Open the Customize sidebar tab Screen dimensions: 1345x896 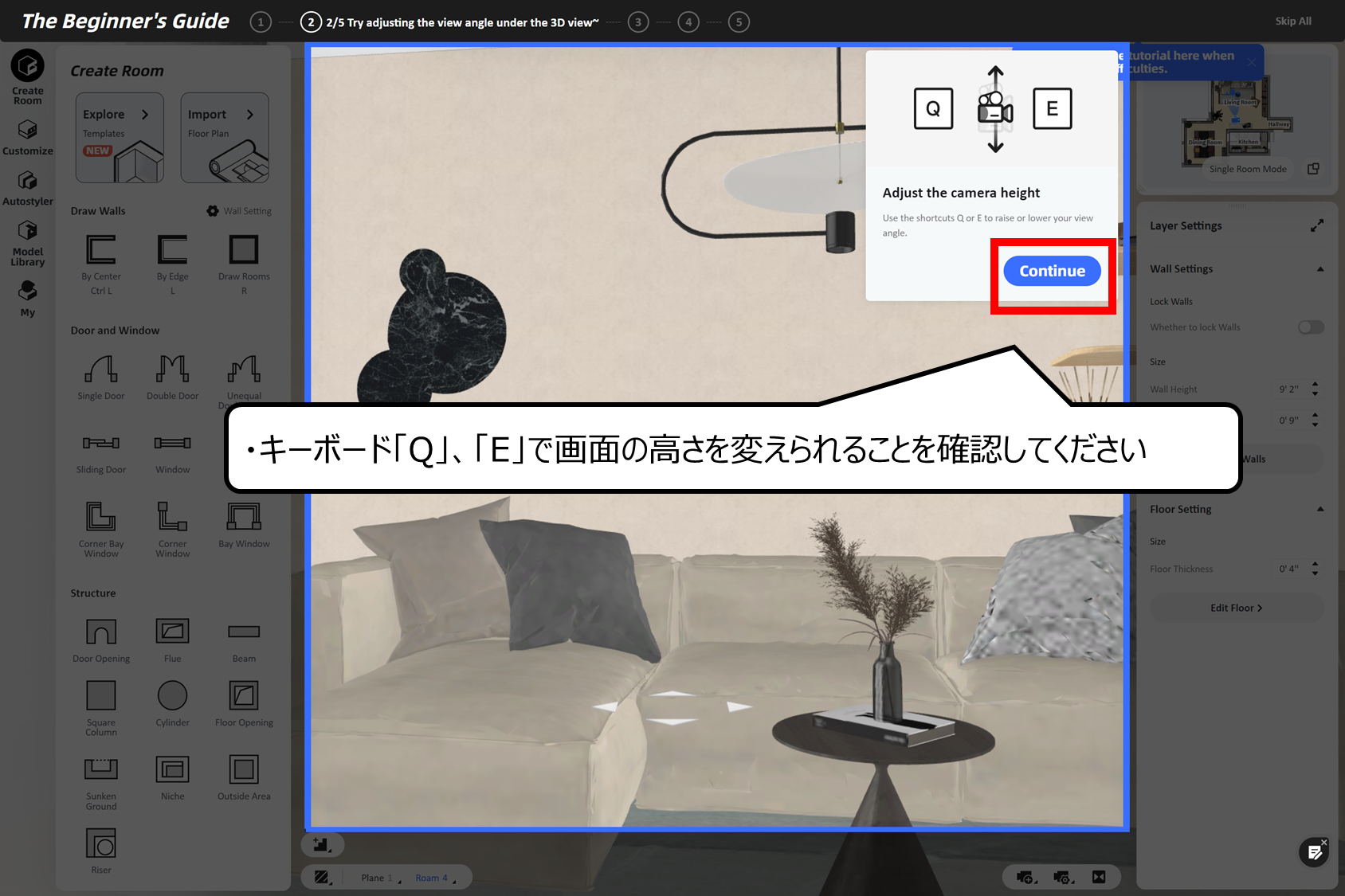[x=27, y=138]
